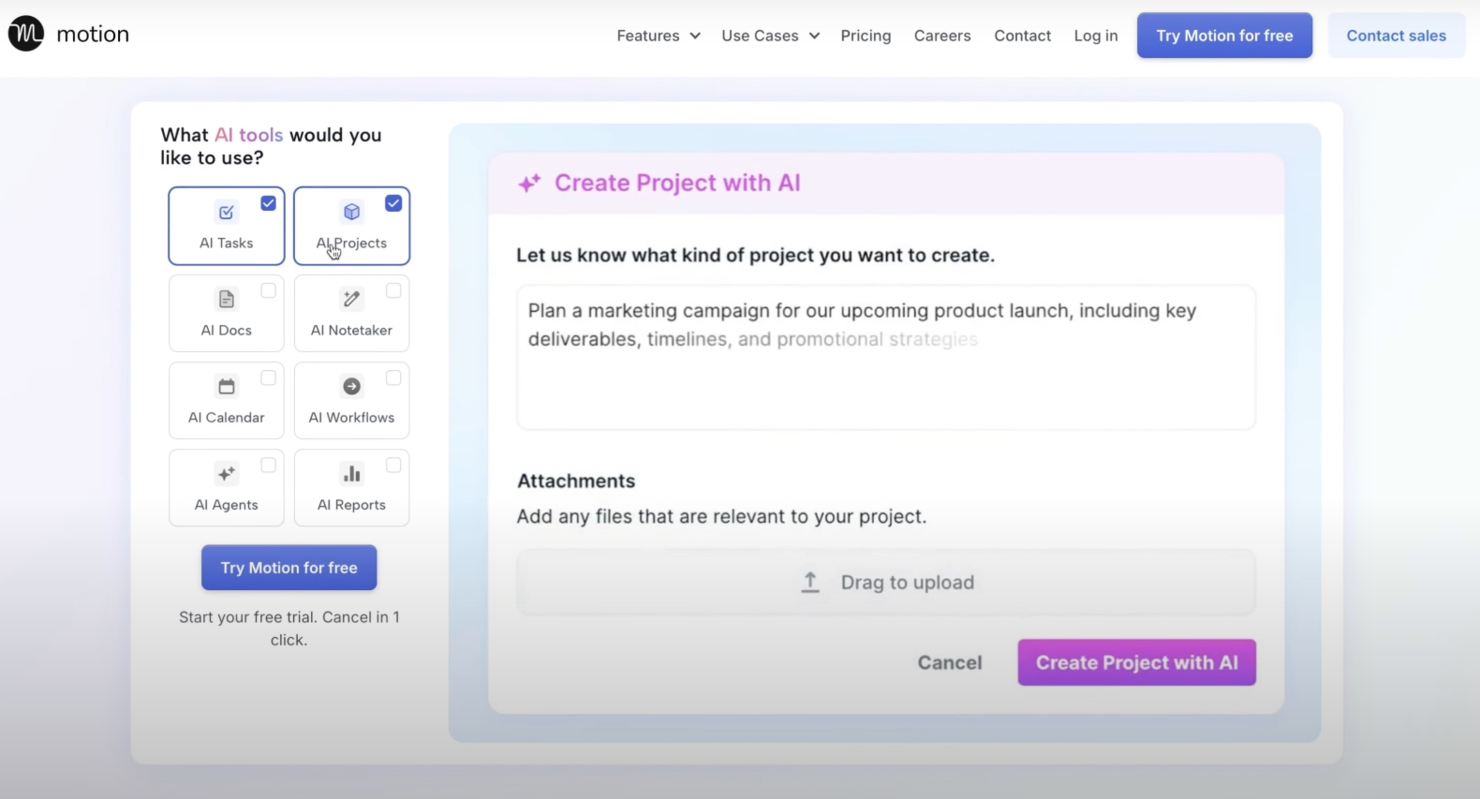The image size is (1480, 799).
Task: Click the Create Project with AI heading text
Action: pyautogui.click(x=678, y=183)
